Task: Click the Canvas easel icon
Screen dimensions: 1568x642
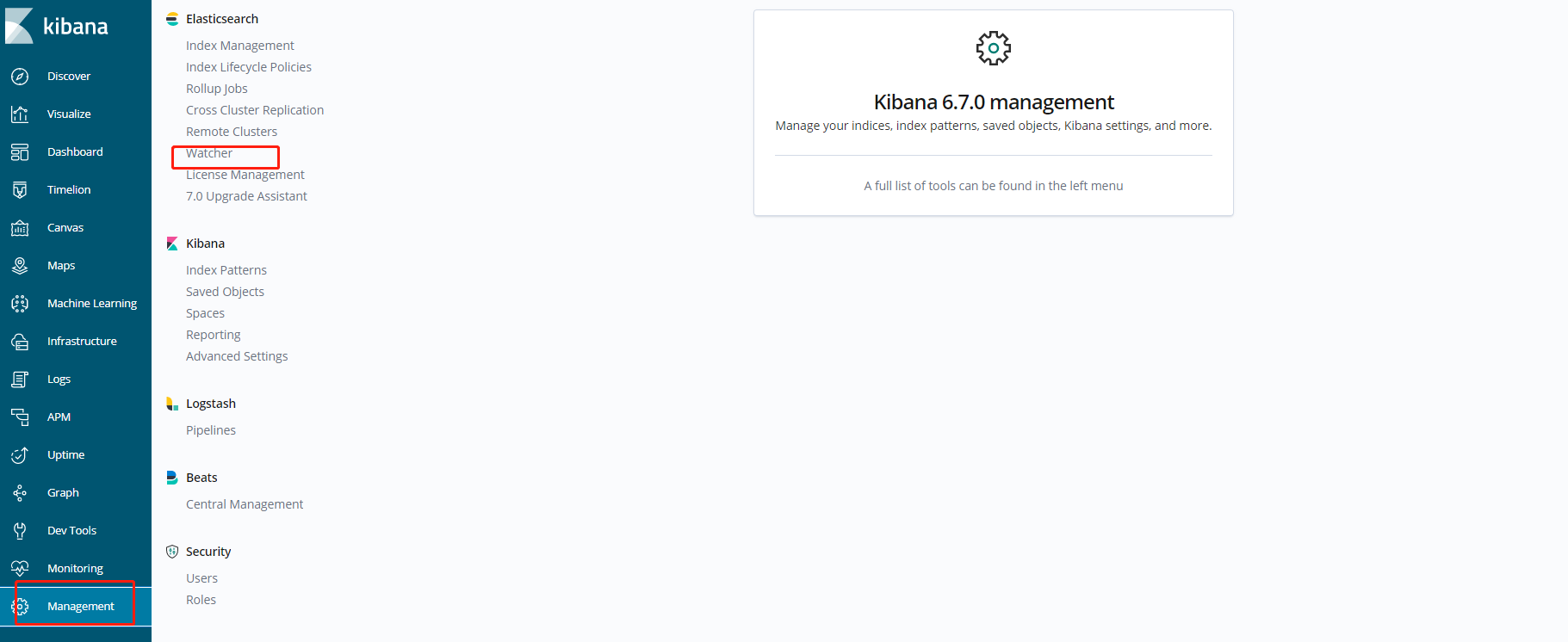Action: 20,228
